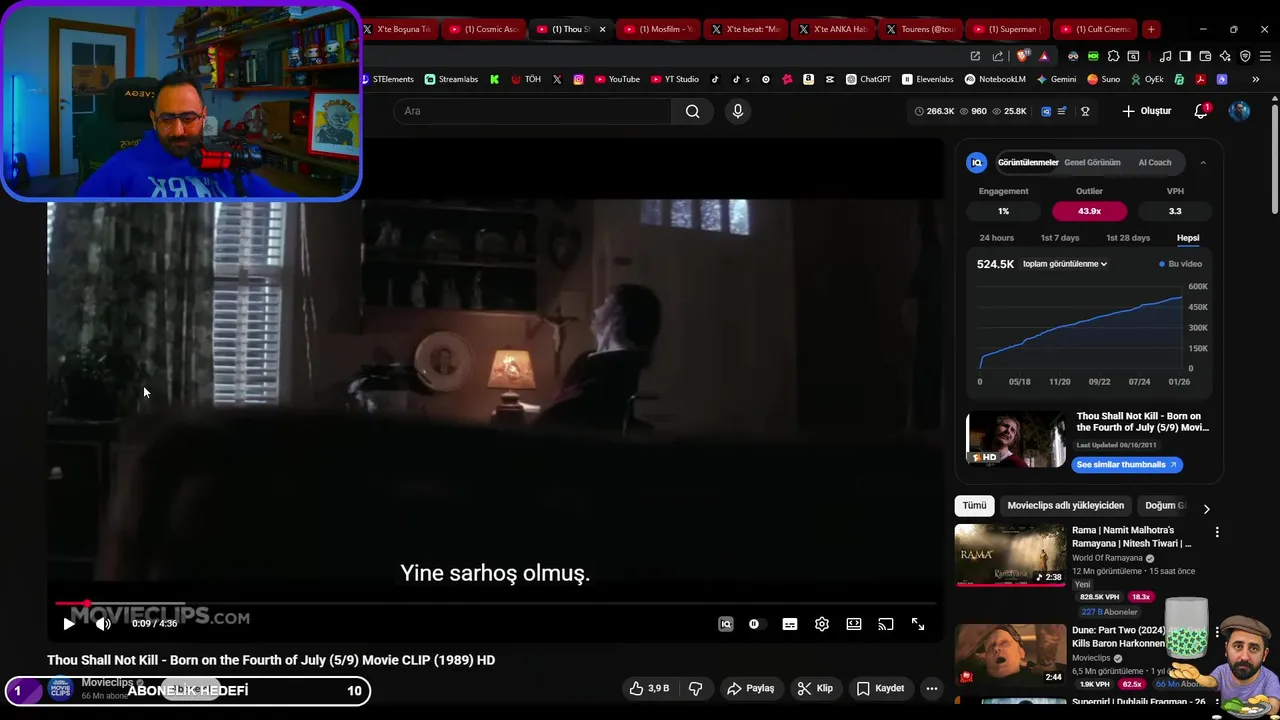Open the Ramayana video thumbnail
Image resolution: width=1280 pixels, height=720 pixels.
pos(1010,555)
